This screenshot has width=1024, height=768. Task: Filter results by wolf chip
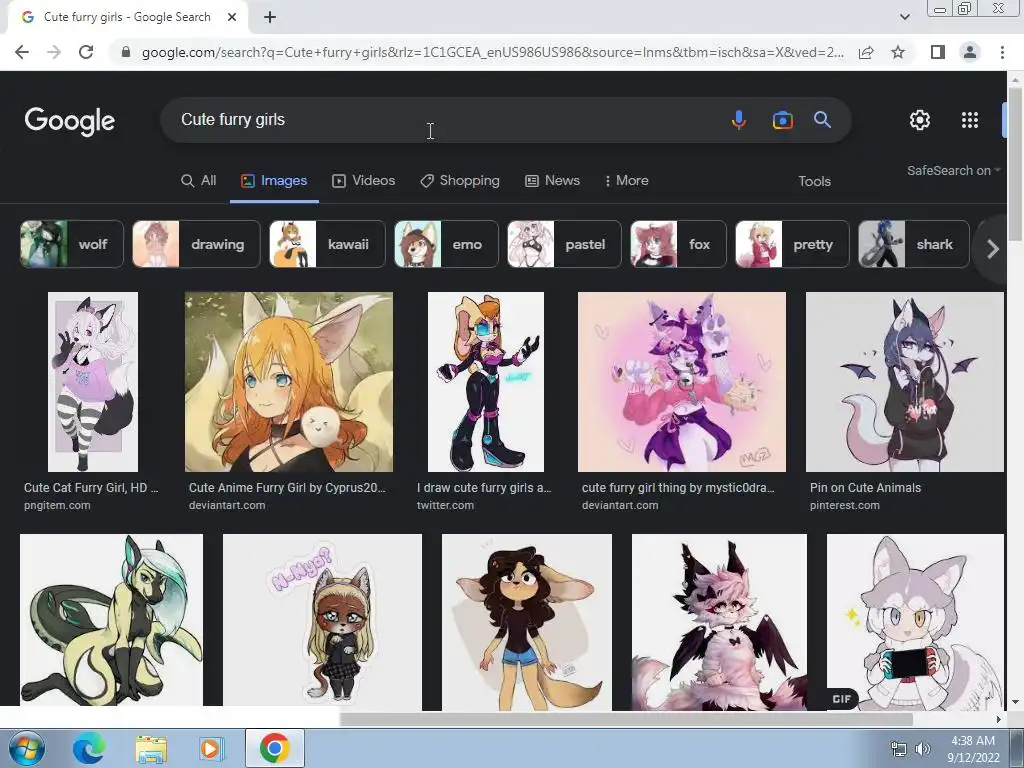72,244
